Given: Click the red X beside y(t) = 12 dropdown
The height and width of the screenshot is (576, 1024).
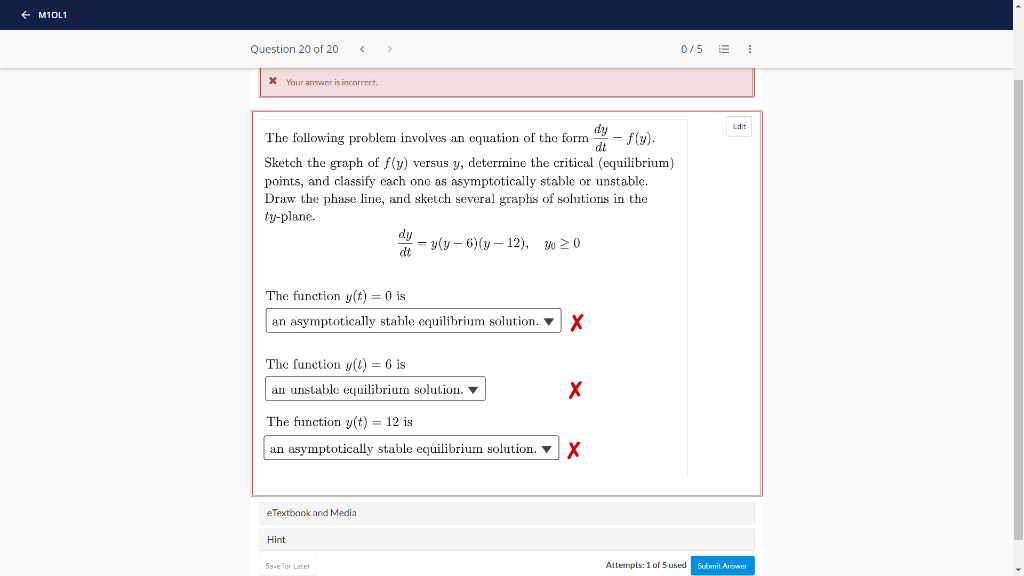Looking at the screenshot, I should 573,450.
